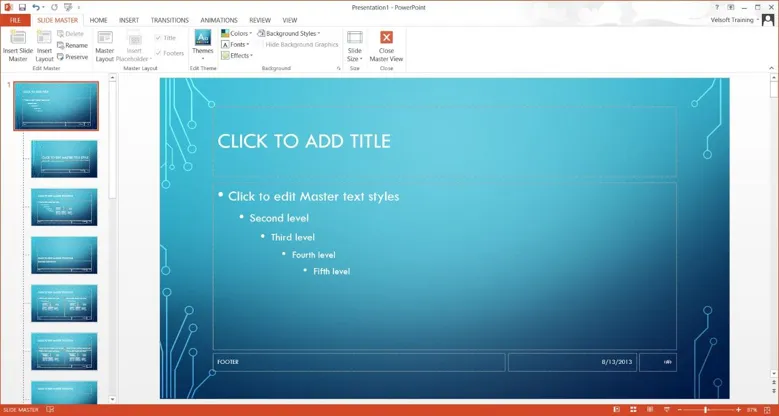The image size is (779, 416).
Task: Click Close Master View button
Action: (x=386, y=46)
